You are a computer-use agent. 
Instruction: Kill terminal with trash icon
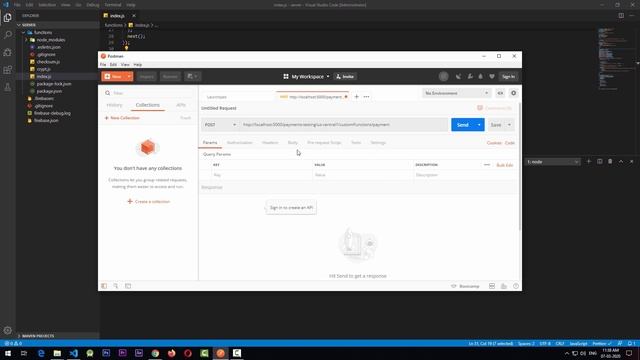pos(610,162)
